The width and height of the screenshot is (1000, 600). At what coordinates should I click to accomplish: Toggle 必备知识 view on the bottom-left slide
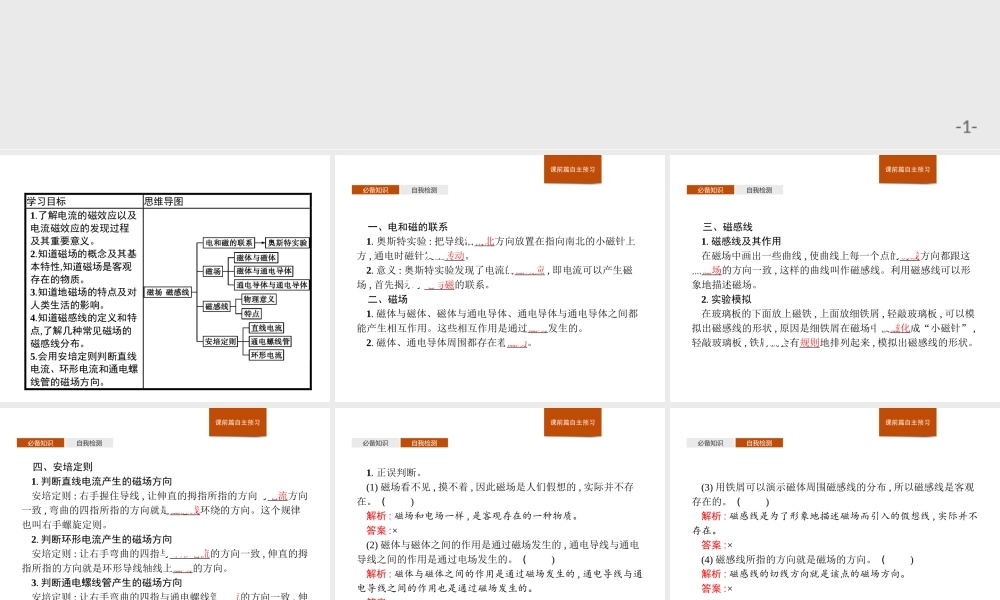coord(40,442)
